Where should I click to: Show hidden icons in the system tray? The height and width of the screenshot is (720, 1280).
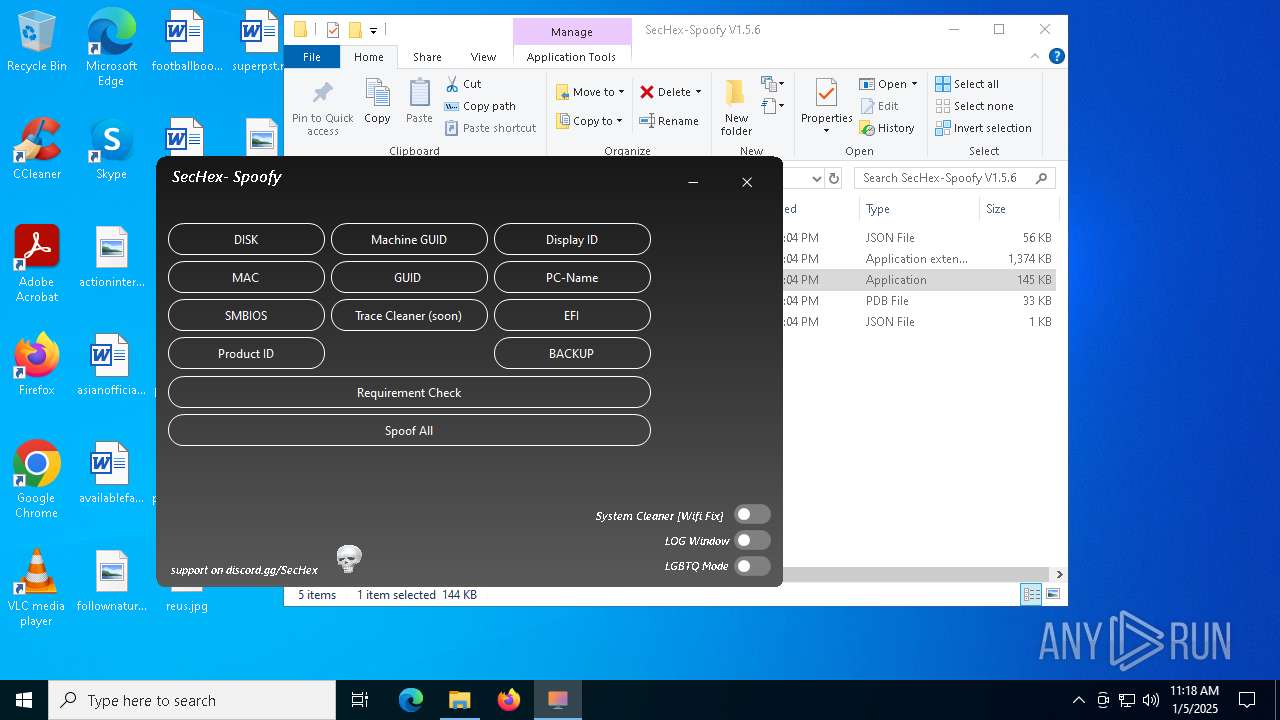[1078, 700]
